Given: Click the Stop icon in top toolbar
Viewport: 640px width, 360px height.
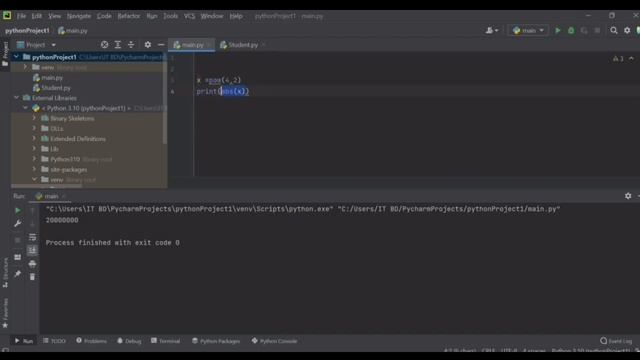Looking at the screenshot, I should (x=598, y=31).
